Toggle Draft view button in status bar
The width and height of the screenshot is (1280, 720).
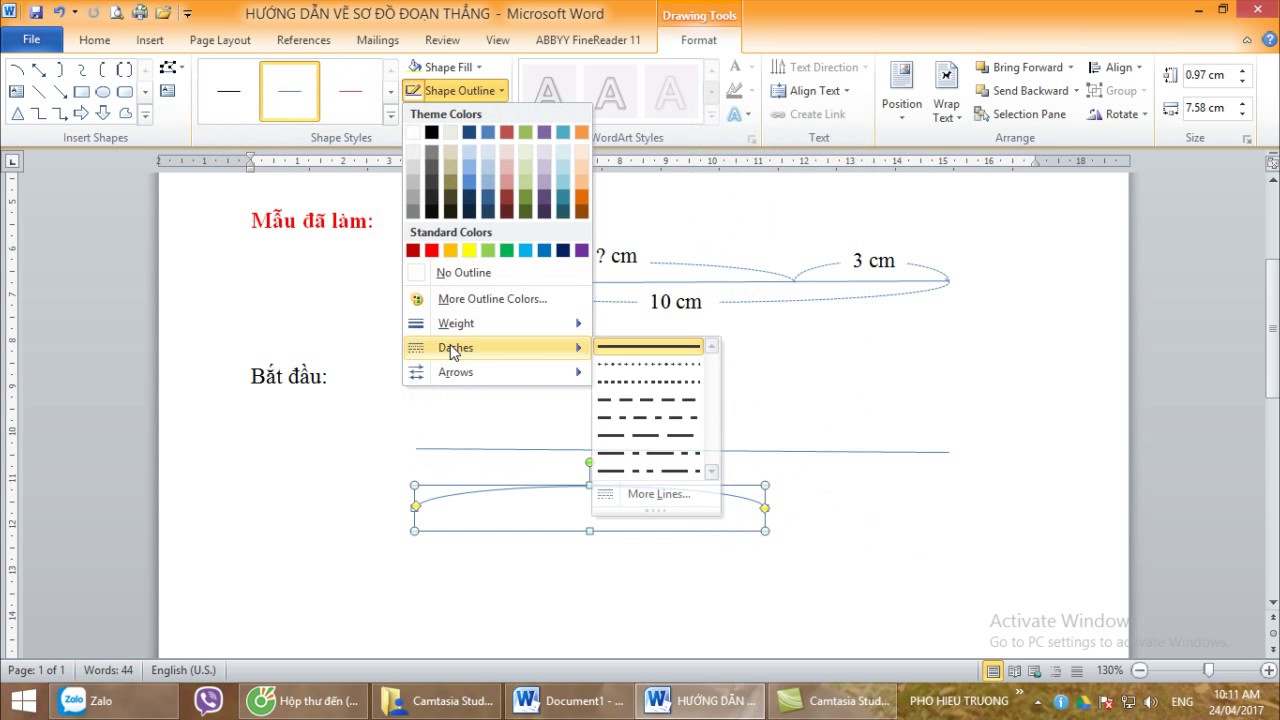[1077, 671]
